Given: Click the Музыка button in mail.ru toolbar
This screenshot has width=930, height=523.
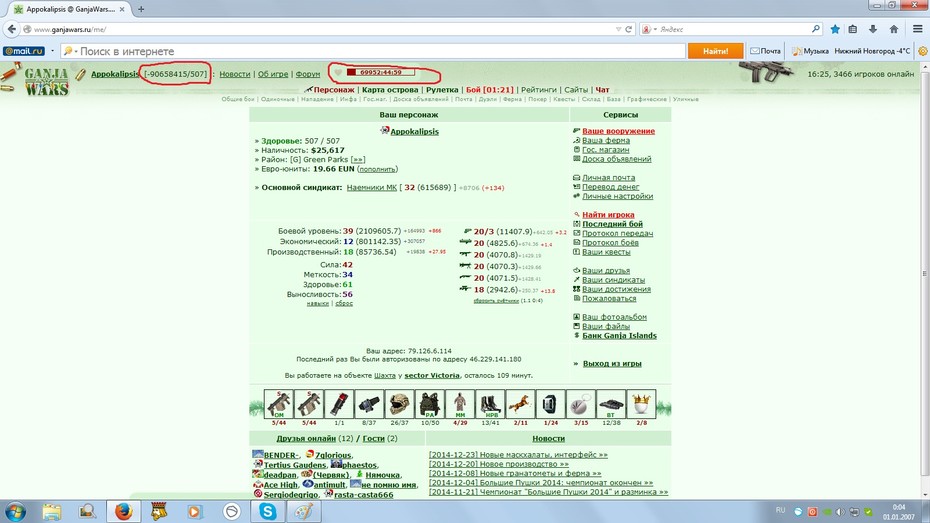Looking at the screenshot, I should [810, 52].
